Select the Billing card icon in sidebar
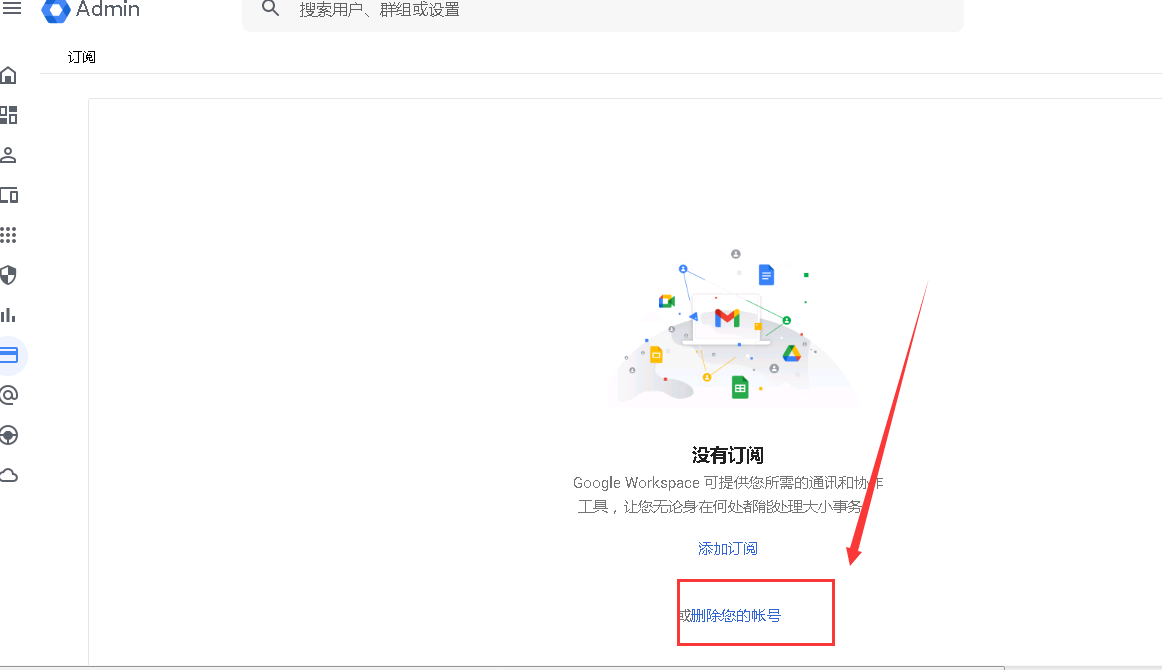The width and height of the screenshot is (1162, 670). (x=9, y=355)
